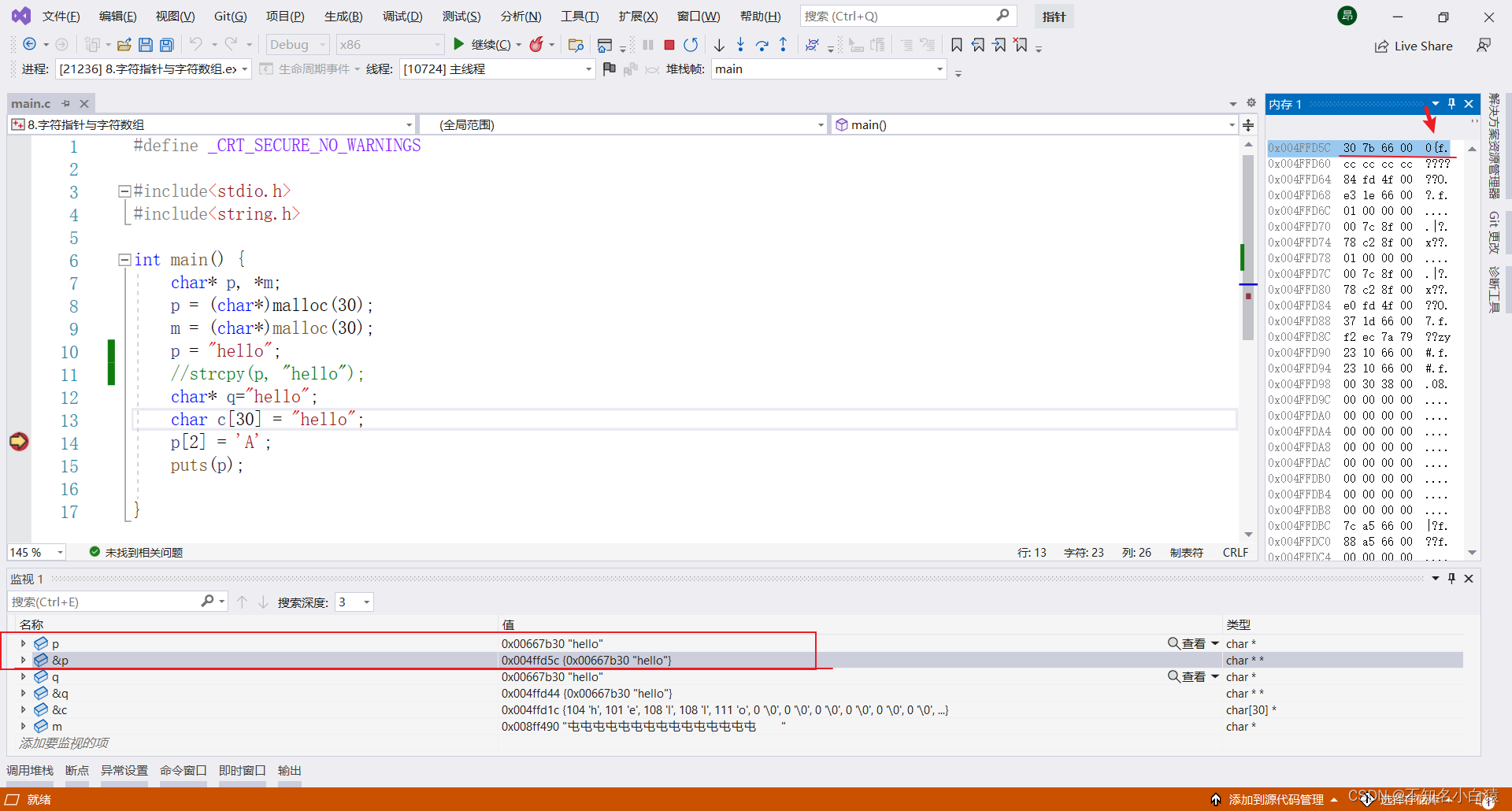
Task: Close the Memory 1 window
Action: tap(1469, 104)
